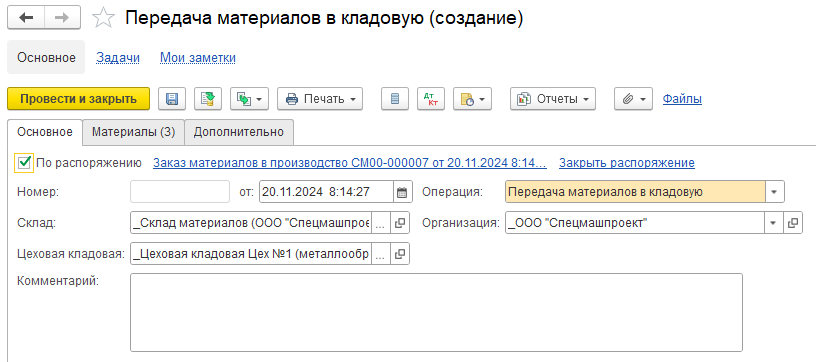Open the reminder document dropdown

point(473,99)
